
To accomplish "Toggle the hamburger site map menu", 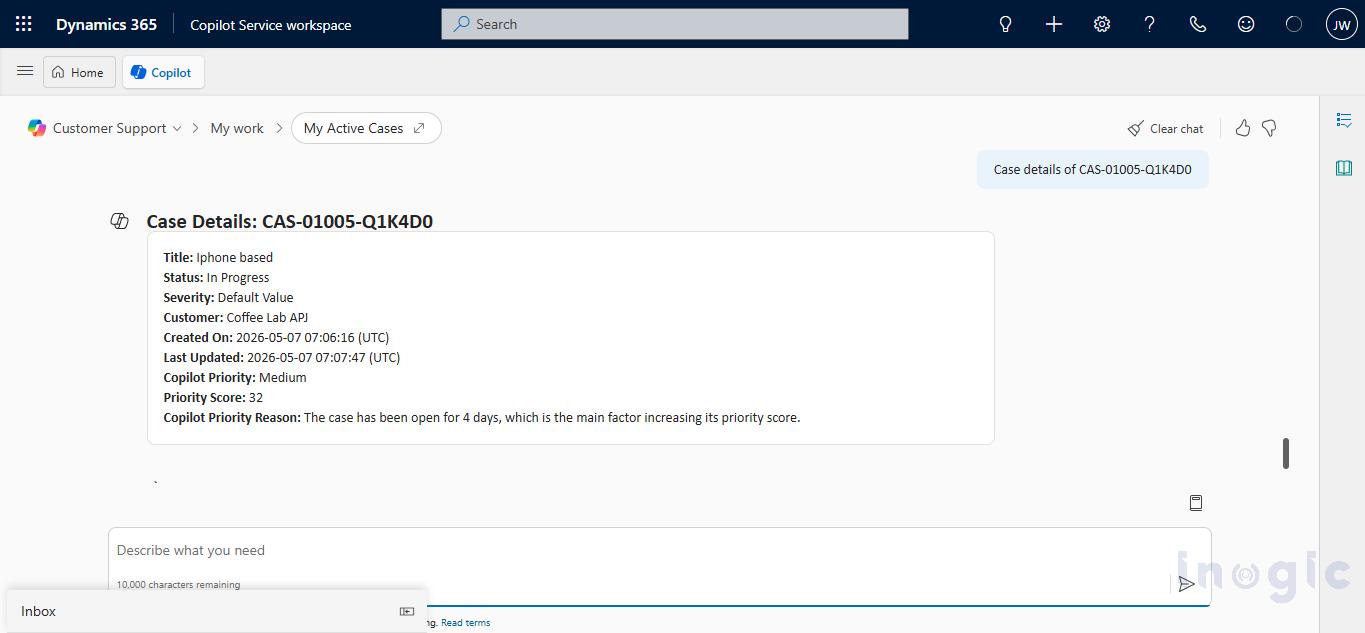I will (25, 71).
